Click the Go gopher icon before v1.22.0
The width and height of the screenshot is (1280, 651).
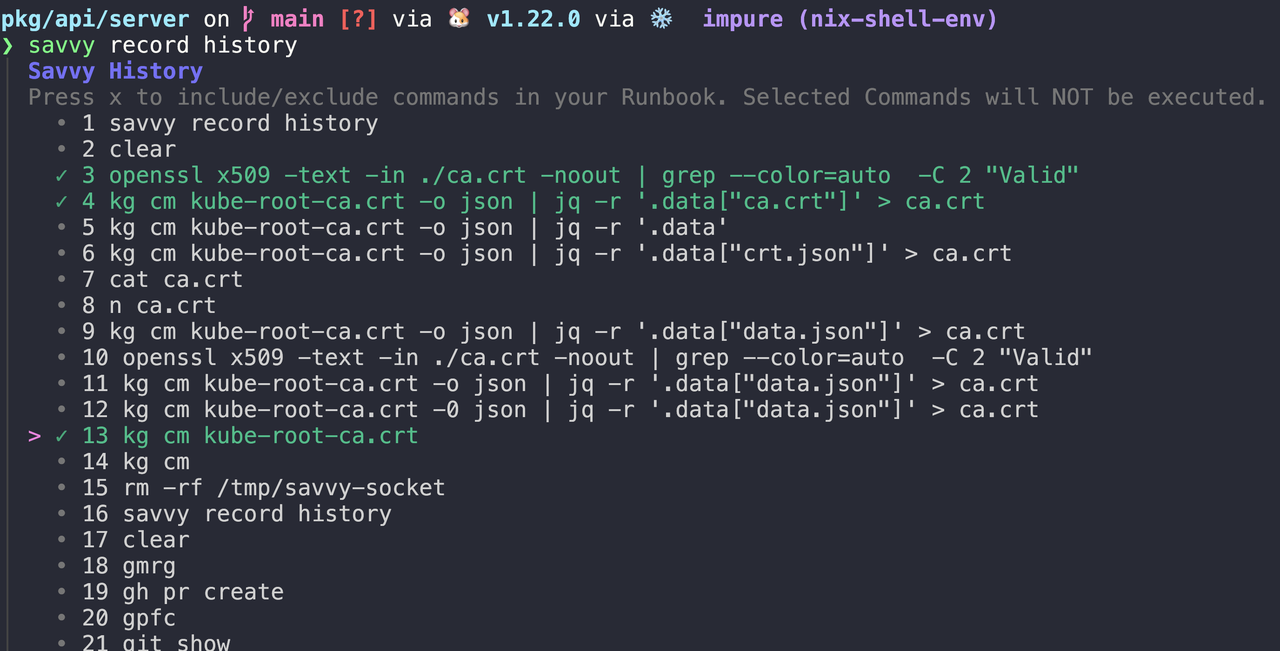[459, 19]
